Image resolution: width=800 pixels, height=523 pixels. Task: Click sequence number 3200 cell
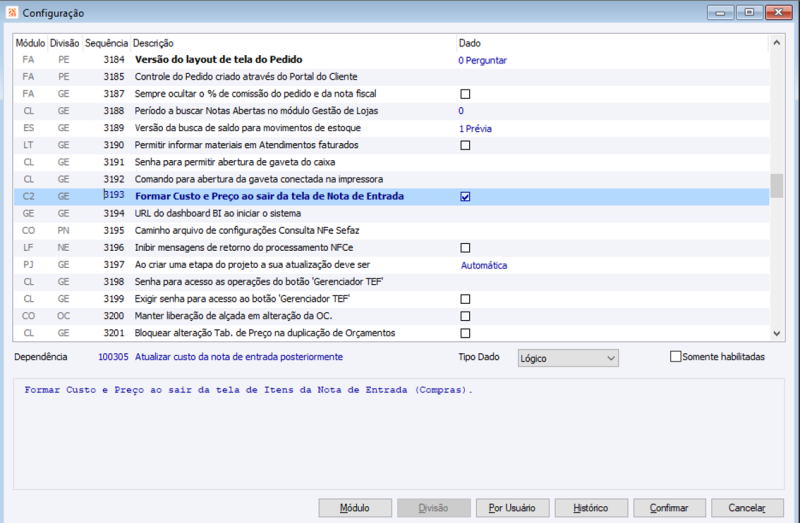[x=114, y=316]
